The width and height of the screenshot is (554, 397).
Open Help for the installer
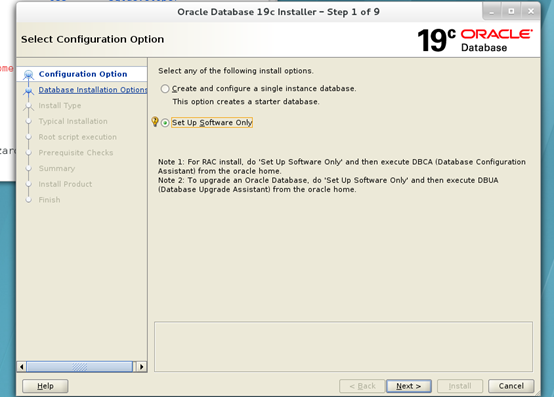(45, 386)
